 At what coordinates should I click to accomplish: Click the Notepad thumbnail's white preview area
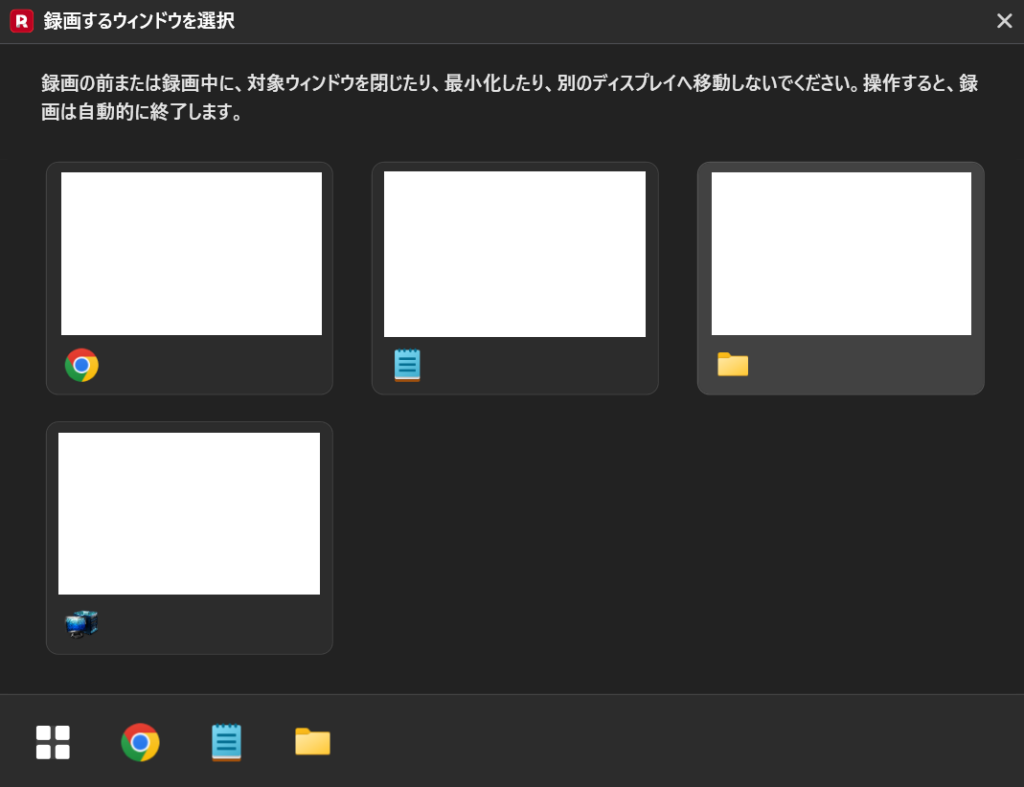tap(515, 252)
